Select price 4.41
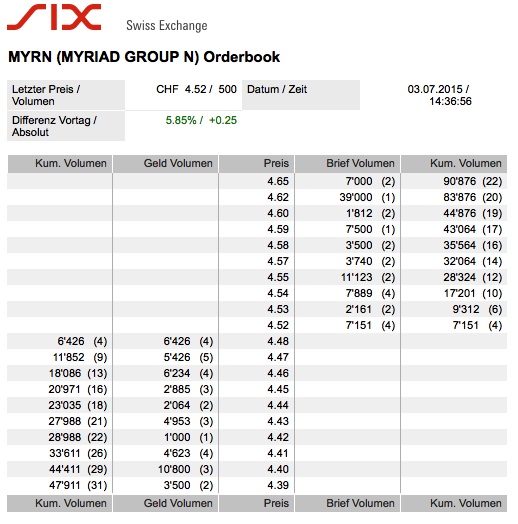This screenshot has height=524, width=518. [x=278, y=453]
